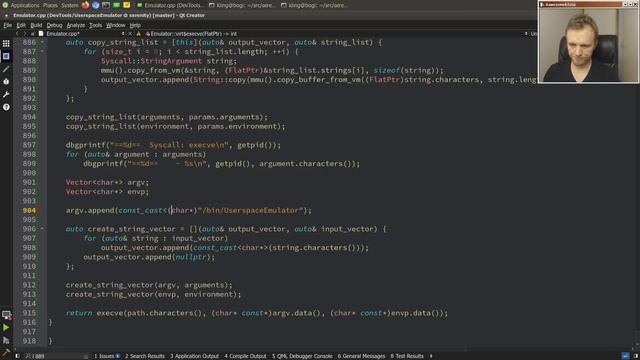Open the output panes selector arrows
The height and width of the screenshot is (360, 640).
pyautogui.click(x=431, y=356)
